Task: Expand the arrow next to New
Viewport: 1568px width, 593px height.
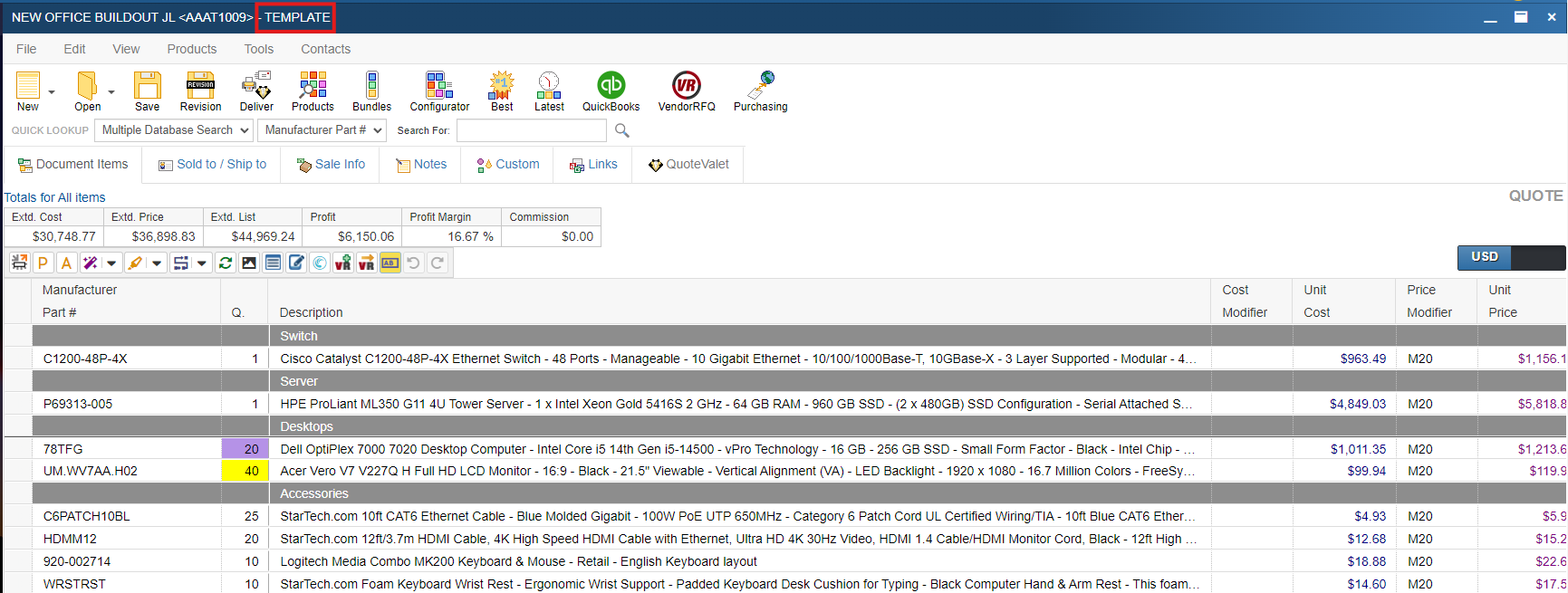Action: click(x=52, y=91)
